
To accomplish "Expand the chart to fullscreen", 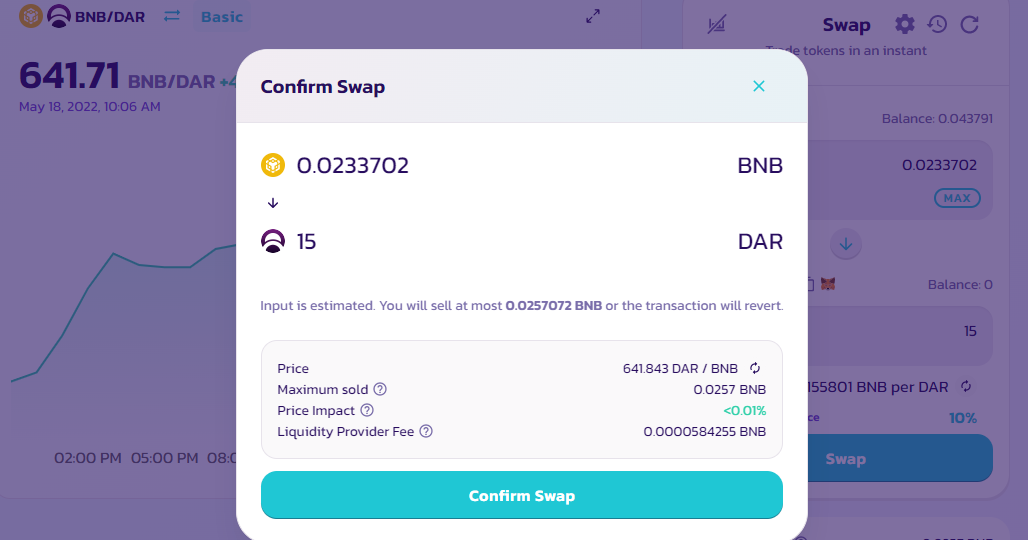I will coord(593,16).
